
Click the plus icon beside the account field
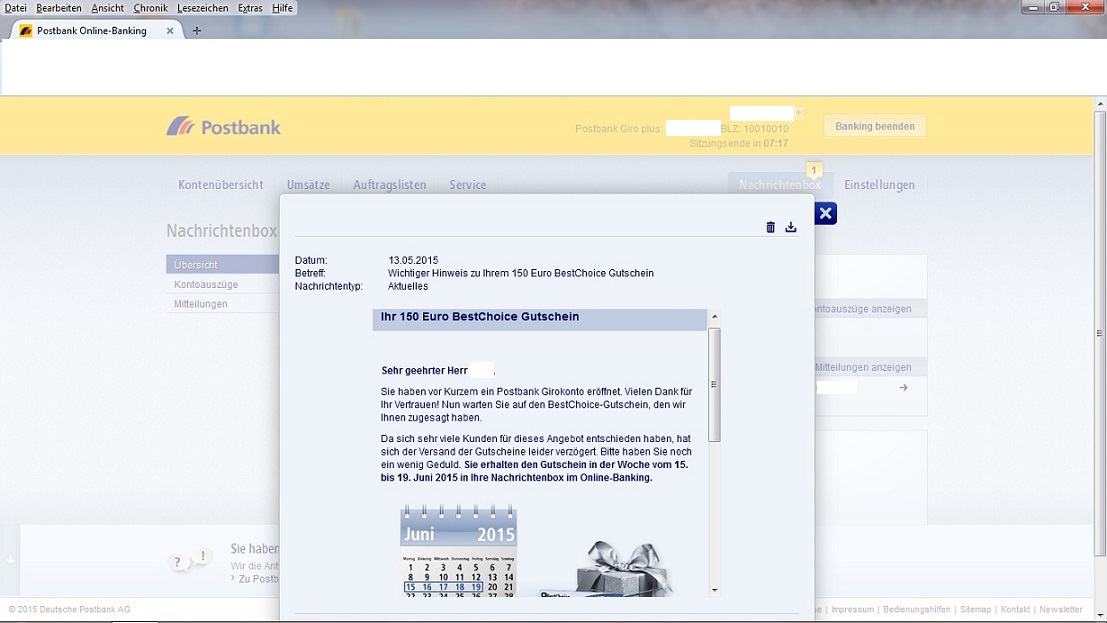coord(798,112)
